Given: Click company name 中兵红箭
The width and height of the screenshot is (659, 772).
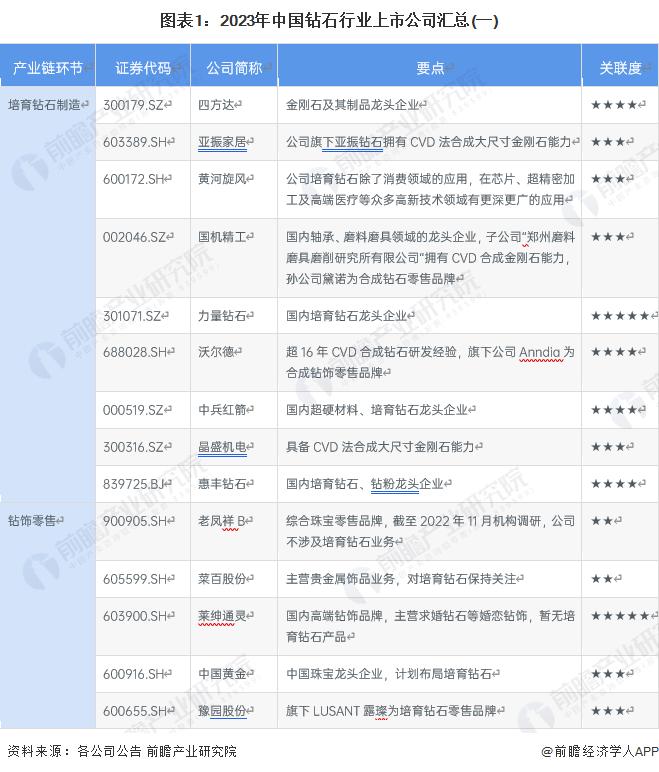Looking at the screenshot, I should tap(222, 410).
